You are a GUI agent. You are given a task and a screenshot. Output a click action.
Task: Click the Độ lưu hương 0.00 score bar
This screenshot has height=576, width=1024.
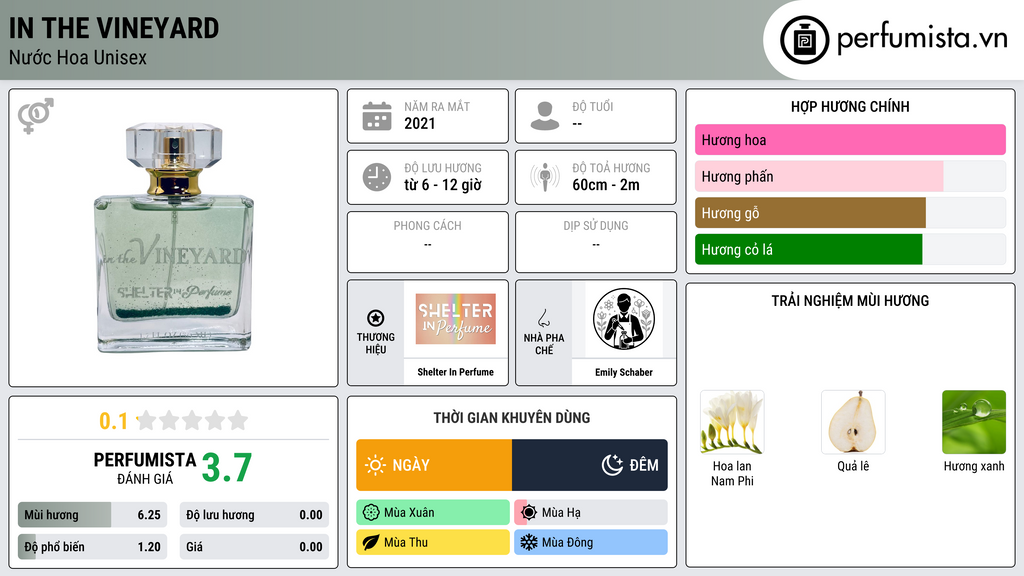point(254,515)
